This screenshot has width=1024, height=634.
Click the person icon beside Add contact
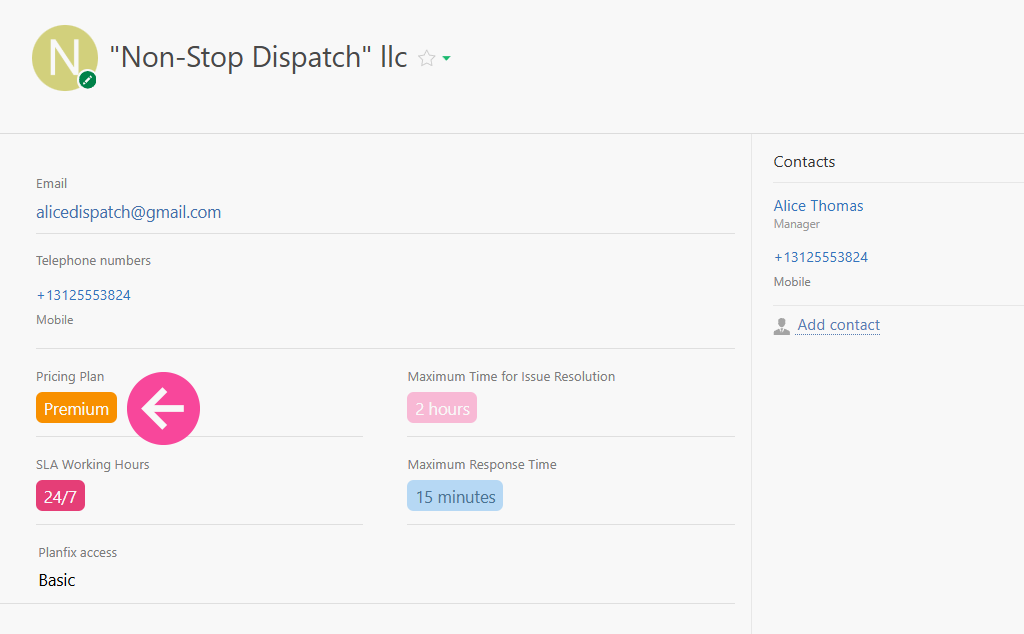(782, 326)
